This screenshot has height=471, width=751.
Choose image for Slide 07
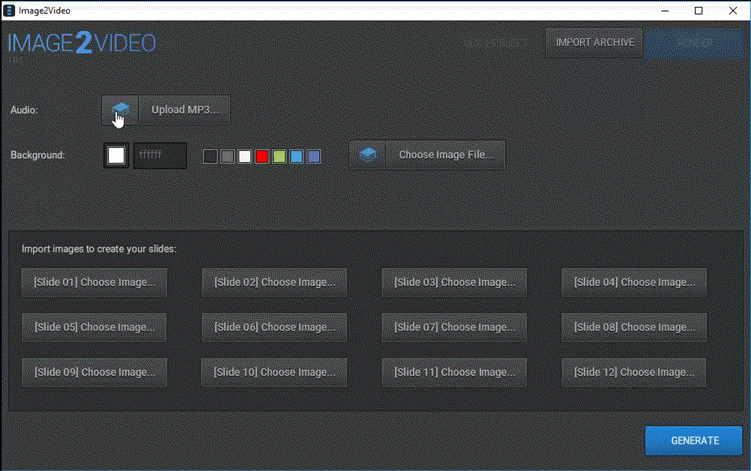[455, 327]
